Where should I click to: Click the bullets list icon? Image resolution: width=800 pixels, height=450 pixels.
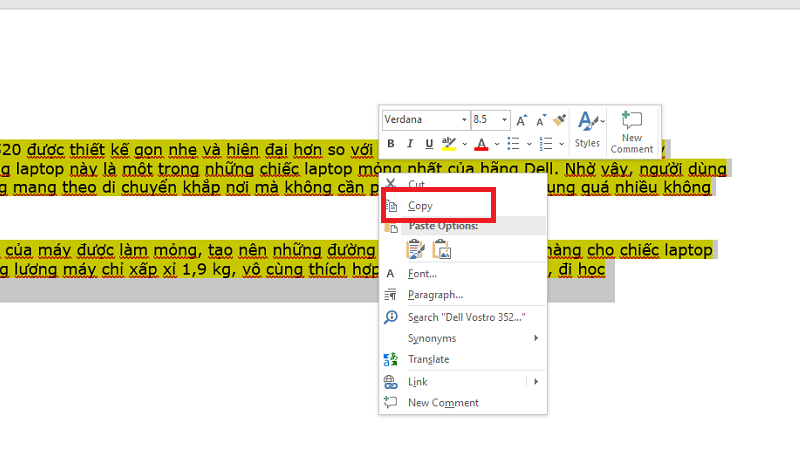(x=513, y=144)
